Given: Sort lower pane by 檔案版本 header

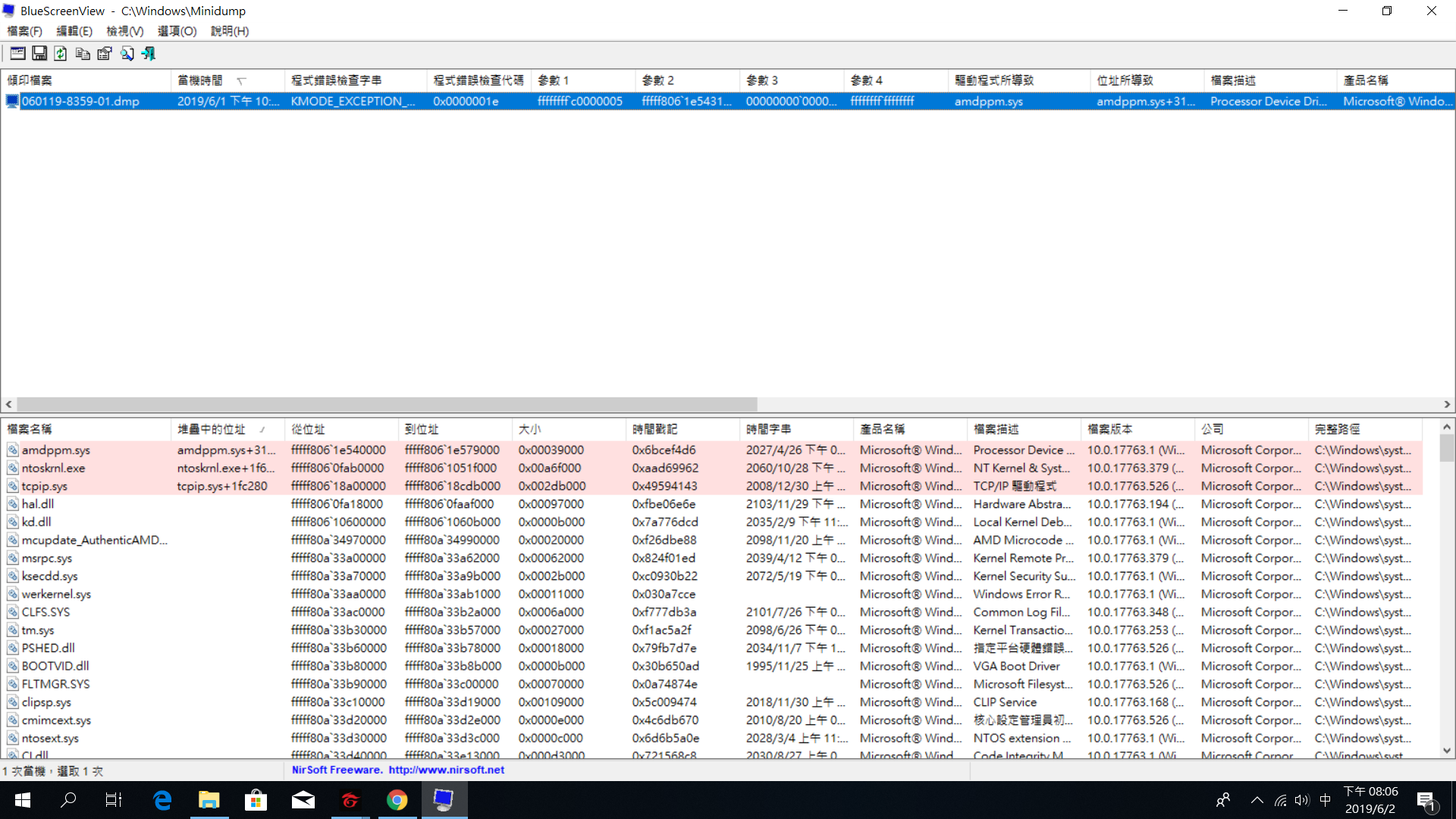Looking at the screenshot, I should click(1137, 429).
